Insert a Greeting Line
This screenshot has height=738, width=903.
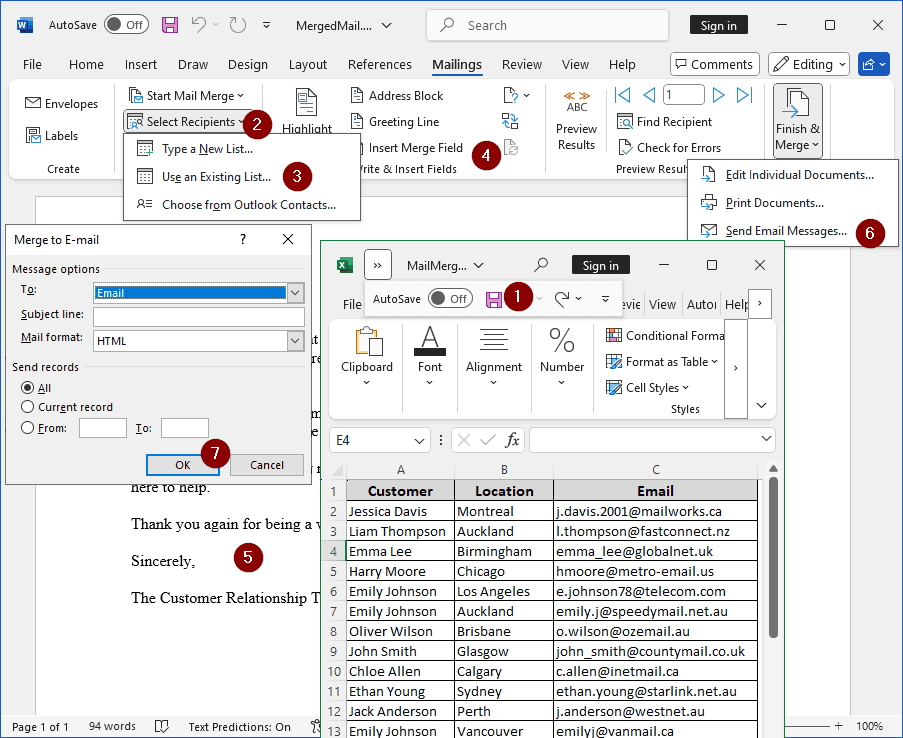coord(395,122)
